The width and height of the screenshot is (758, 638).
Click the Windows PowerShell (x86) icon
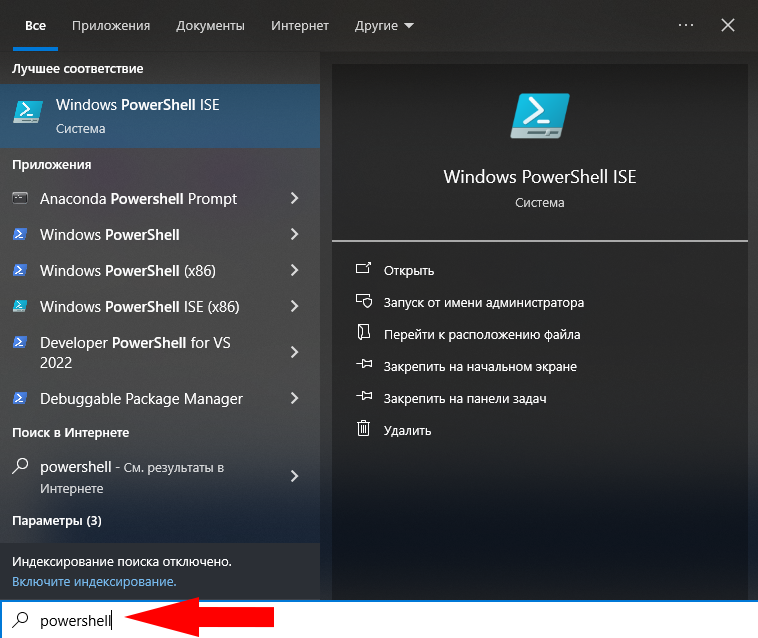tap(19, 270)
